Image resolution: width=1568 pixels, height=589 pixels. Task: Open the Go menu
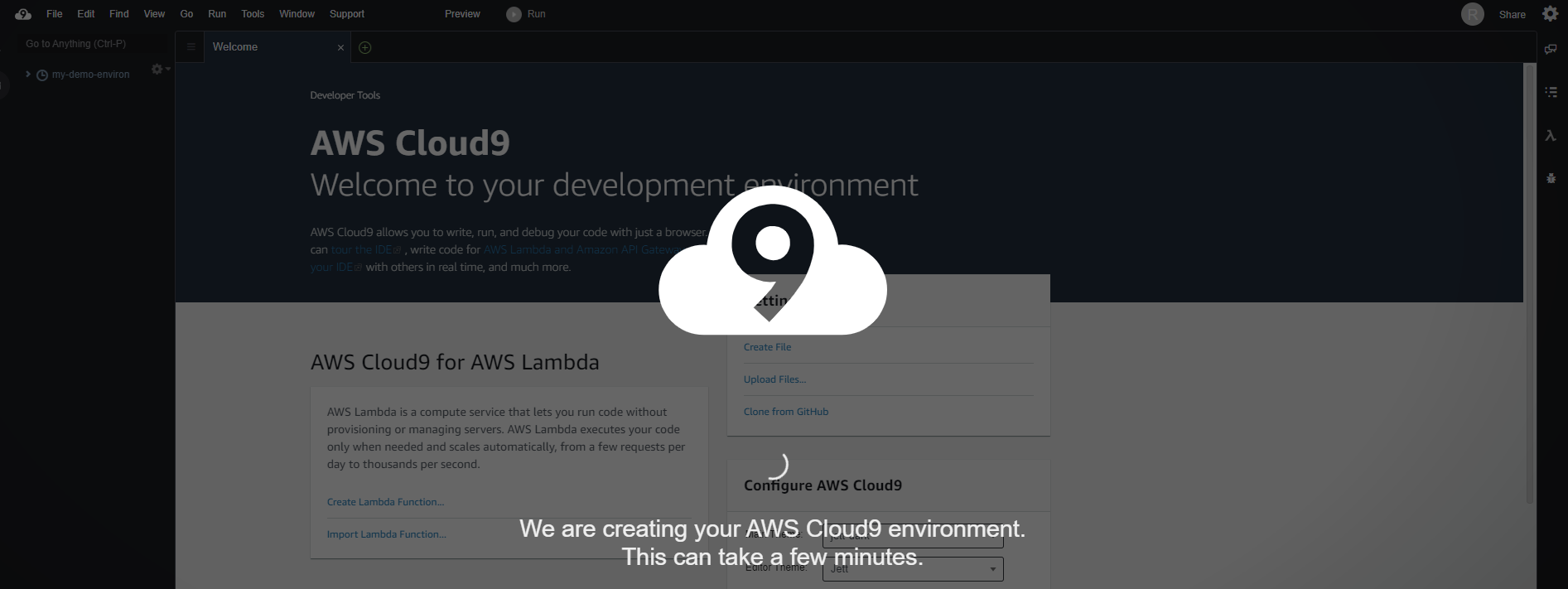[186, 14]
